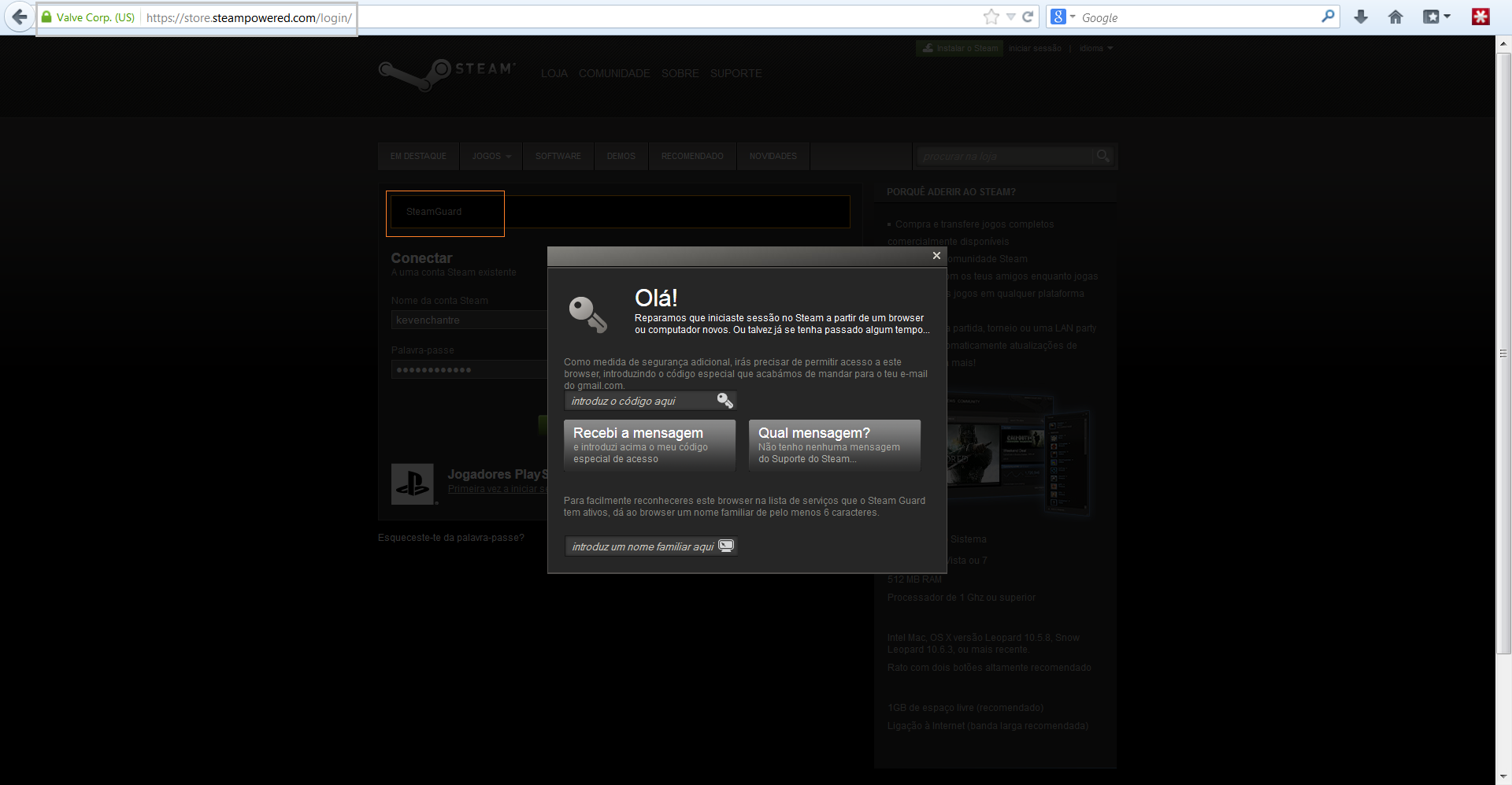Select the NOVIDADES store tab
The image size is (1512, 785).
point(773,156)
